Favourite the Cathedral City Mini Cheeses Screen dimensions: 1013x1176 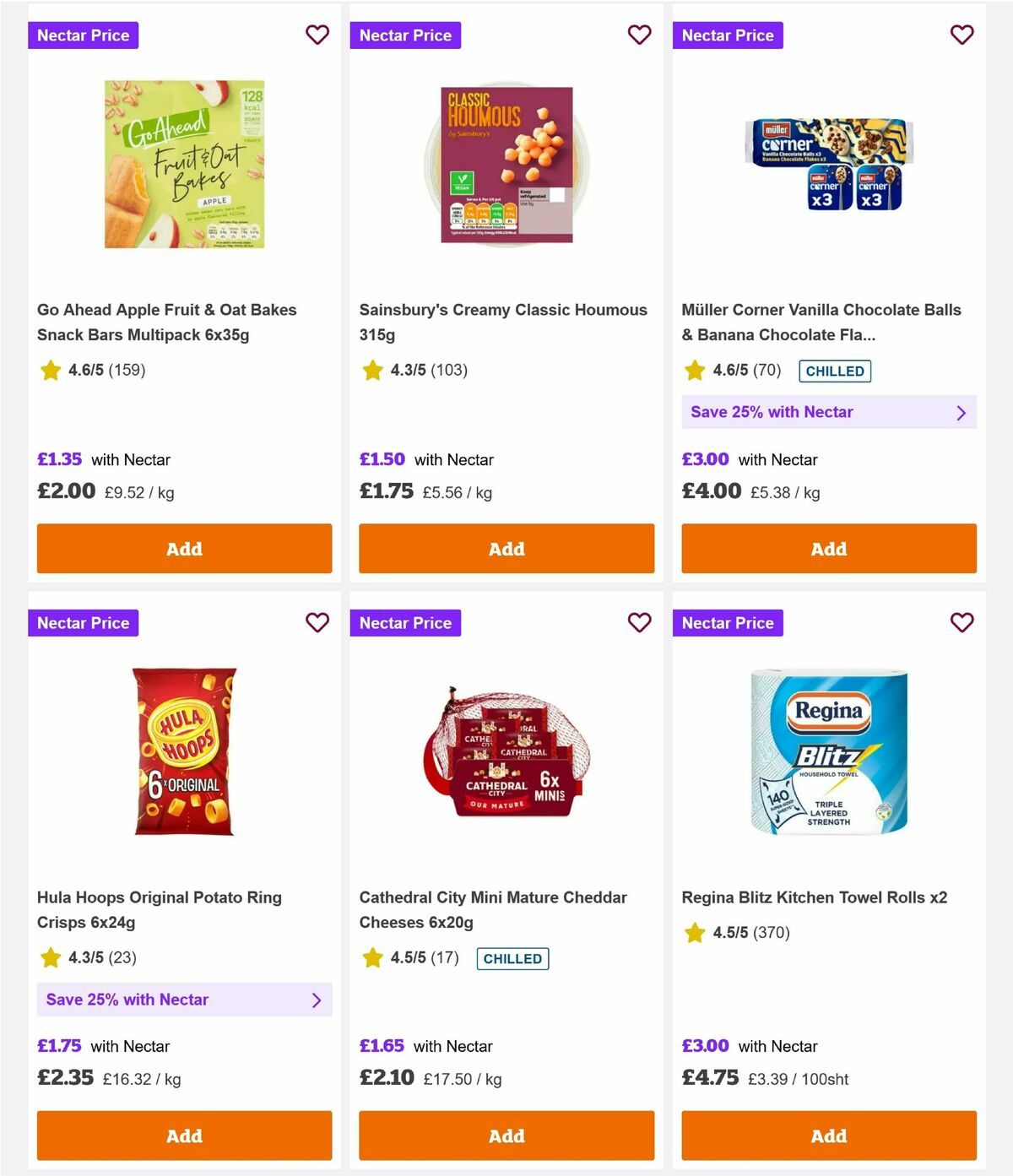tap(640, 623)
